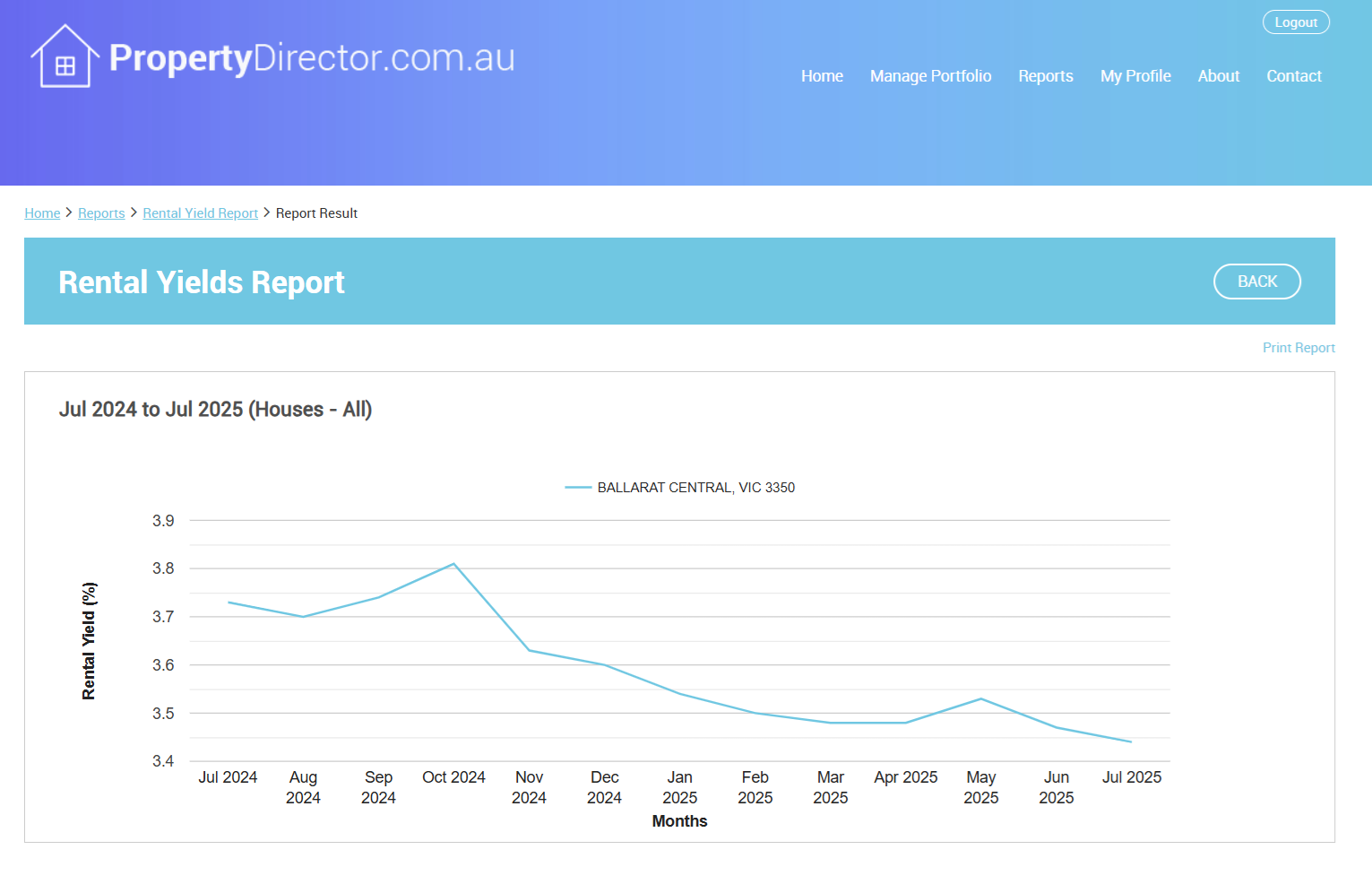Open the Reports navigation menu
Image resolution: width=1372 pixels, height=893 pixels.
tap(1045, 76)
